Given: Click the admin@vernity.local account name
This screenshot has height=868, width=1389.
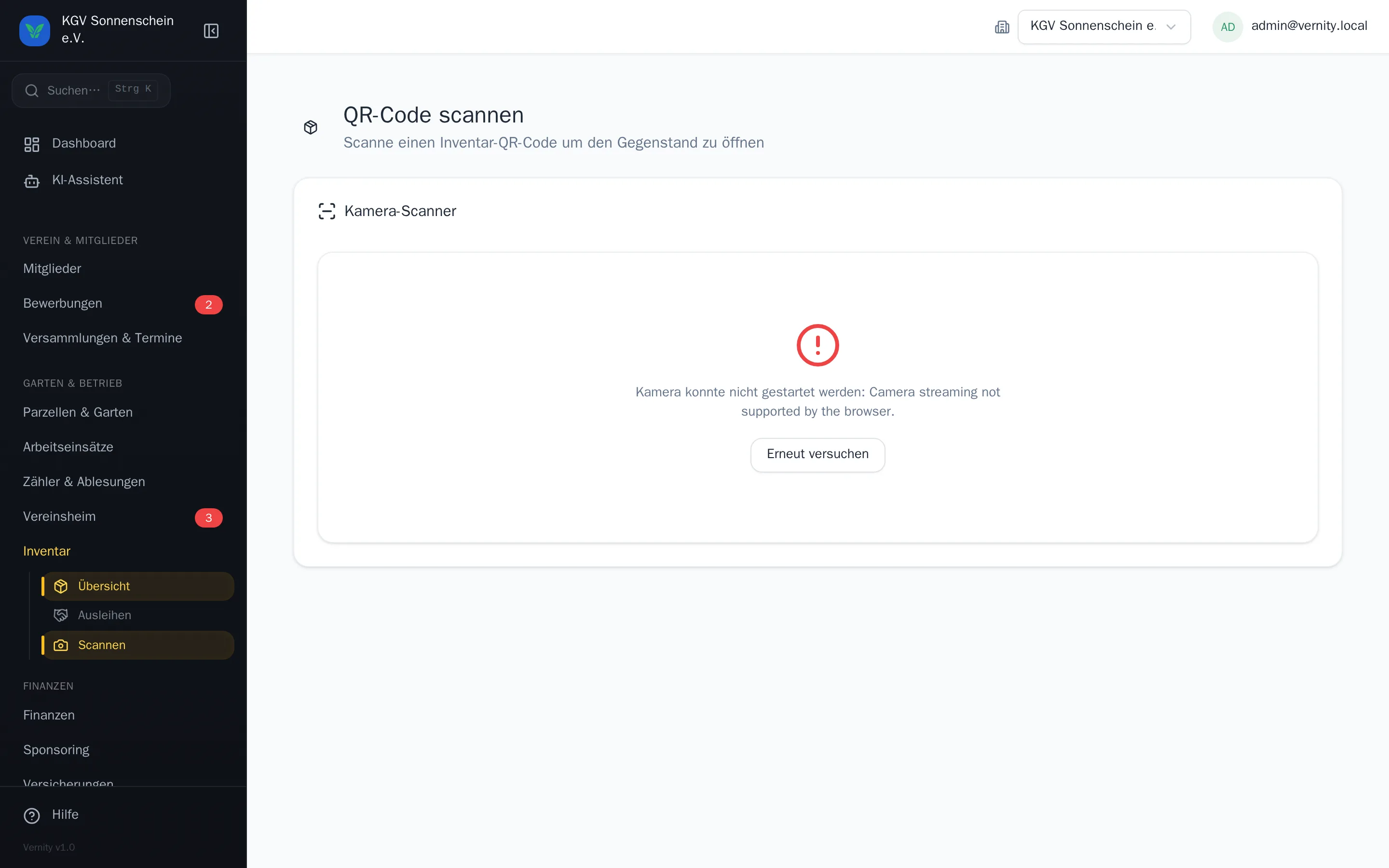Looking at the screenshot, I should [x=1308, y=26].
